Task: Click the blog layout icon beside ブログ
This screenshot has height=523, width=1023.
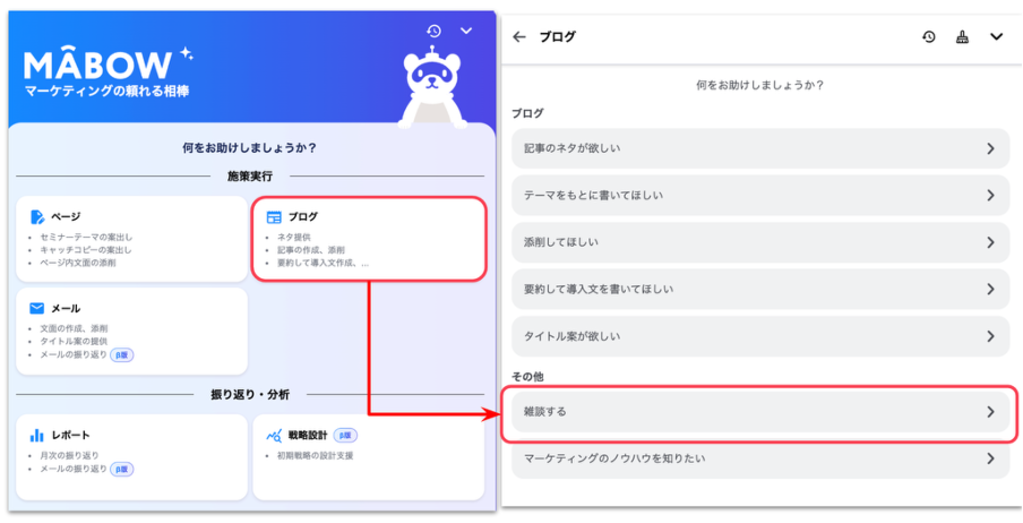Action: click(x=273, y=217)
